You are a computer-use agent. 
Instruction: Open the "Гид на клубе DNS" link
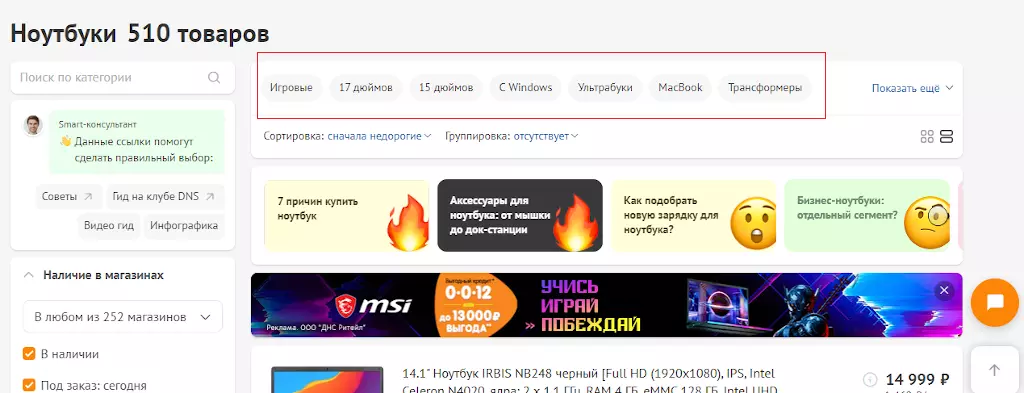tap(165, 196)
